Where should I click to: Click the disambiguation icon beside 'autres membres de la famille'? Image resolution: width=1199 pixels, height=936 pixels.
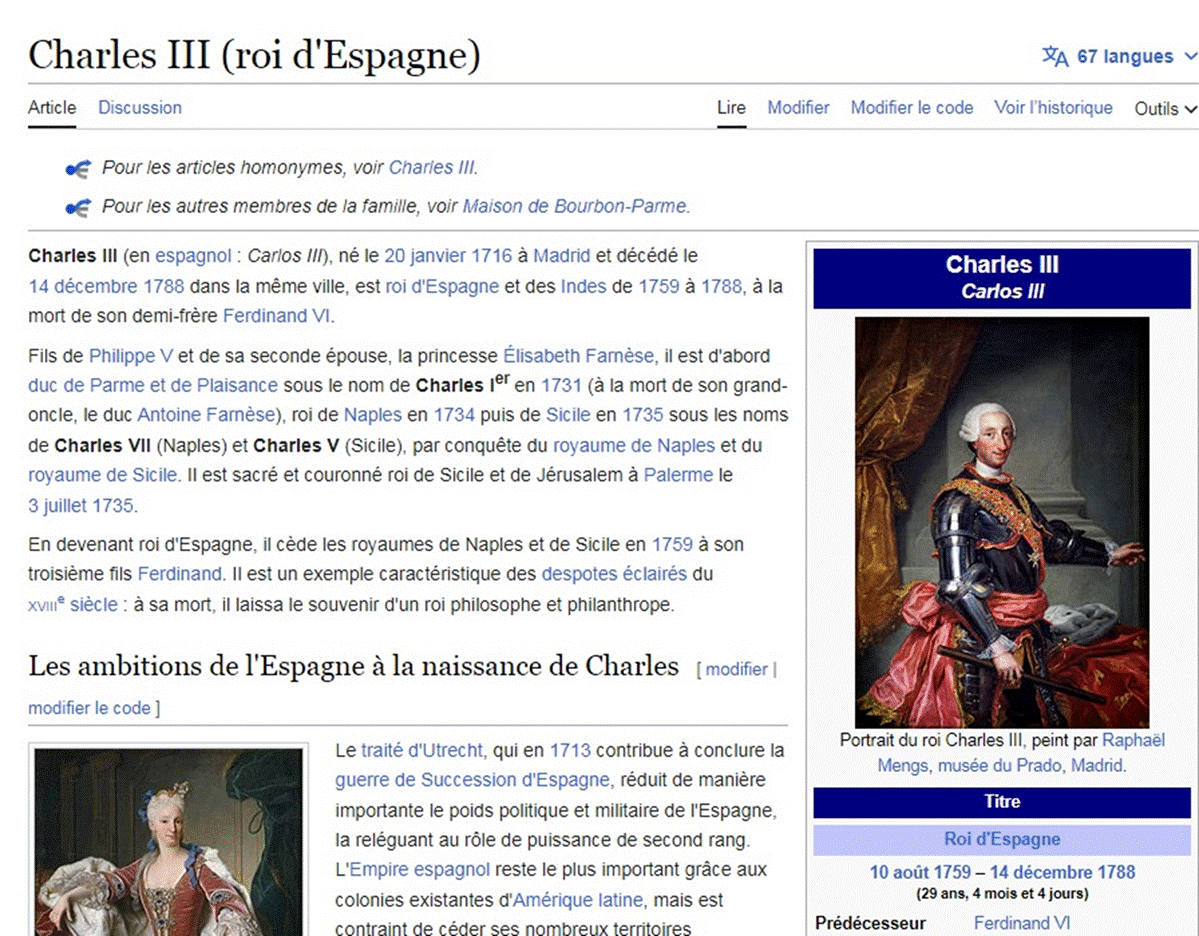click(78, 207)
